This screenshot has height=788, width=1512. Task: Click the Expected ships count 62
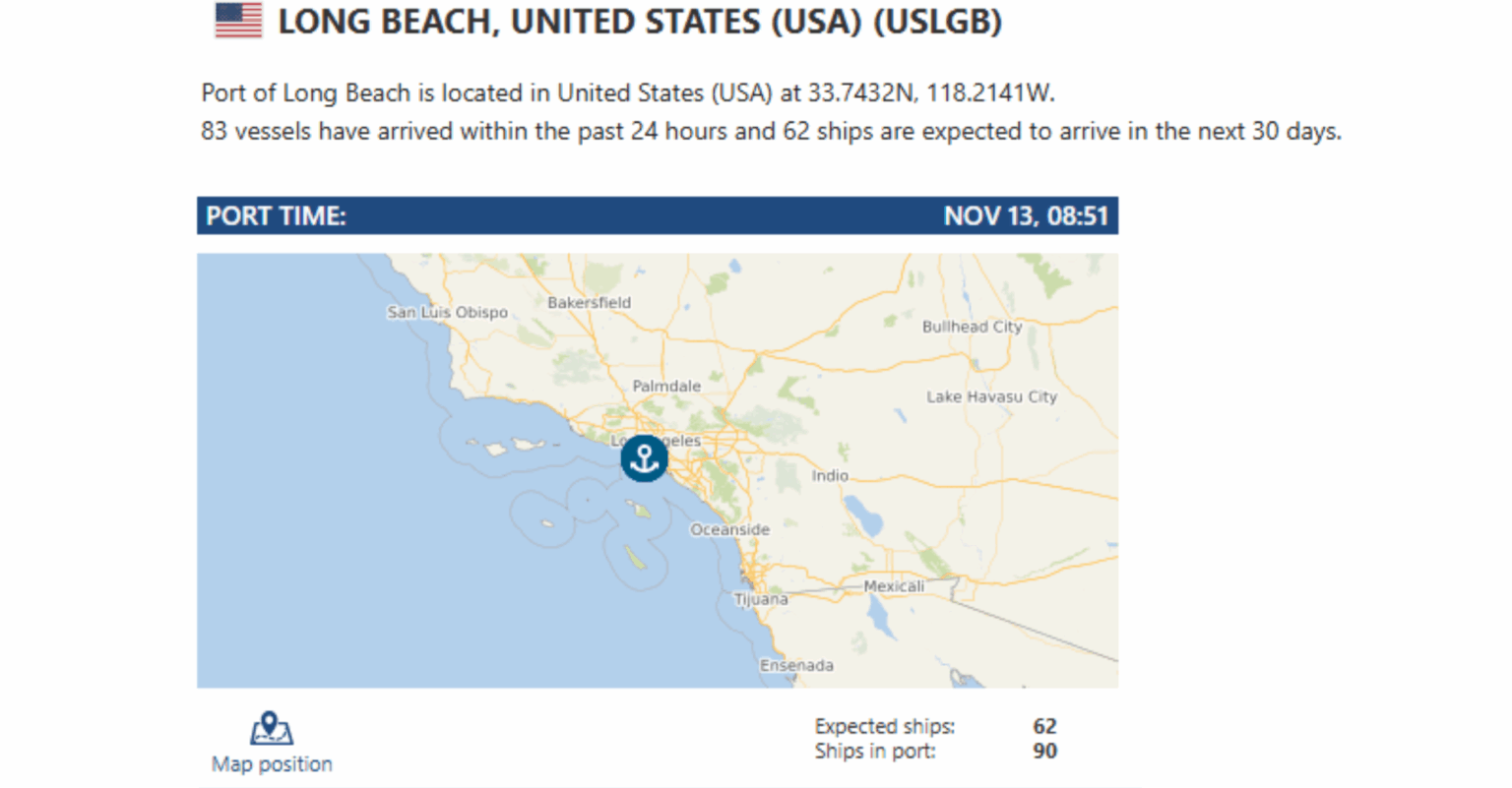[x=1044, y=727]
